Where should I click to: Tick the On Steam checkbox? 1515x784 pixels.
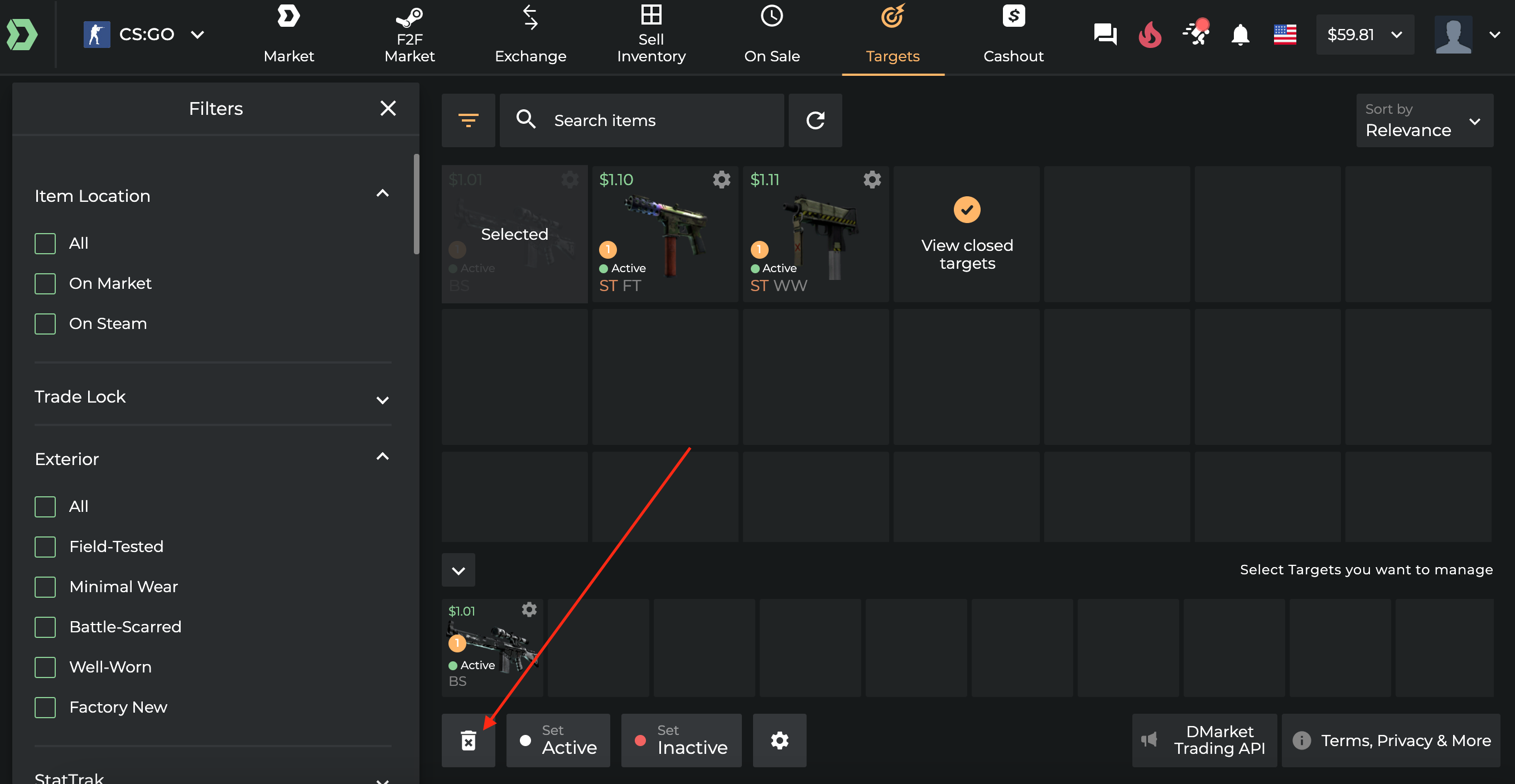45,324
